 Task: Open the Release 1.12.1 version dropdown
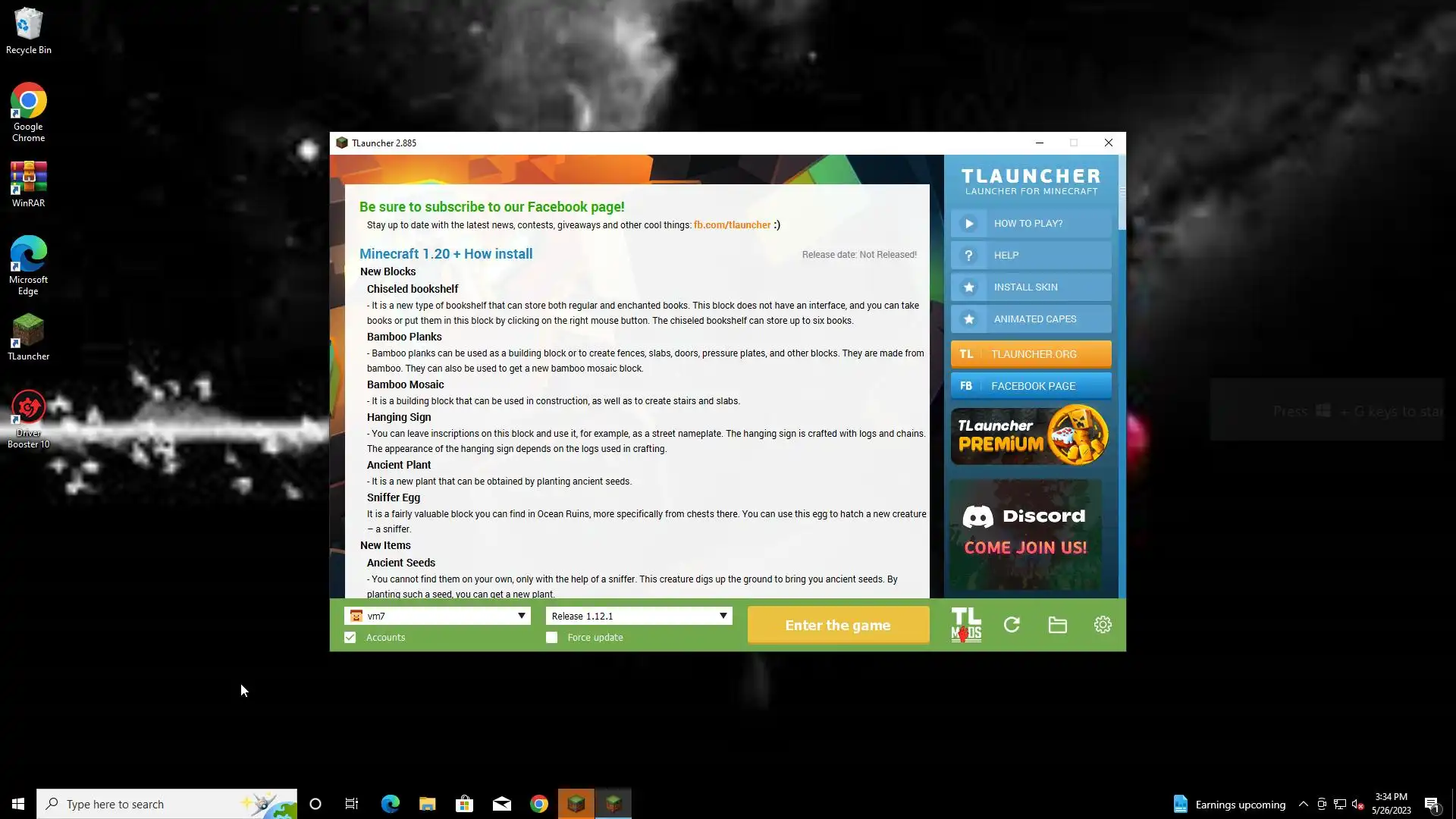click(723, 616)
